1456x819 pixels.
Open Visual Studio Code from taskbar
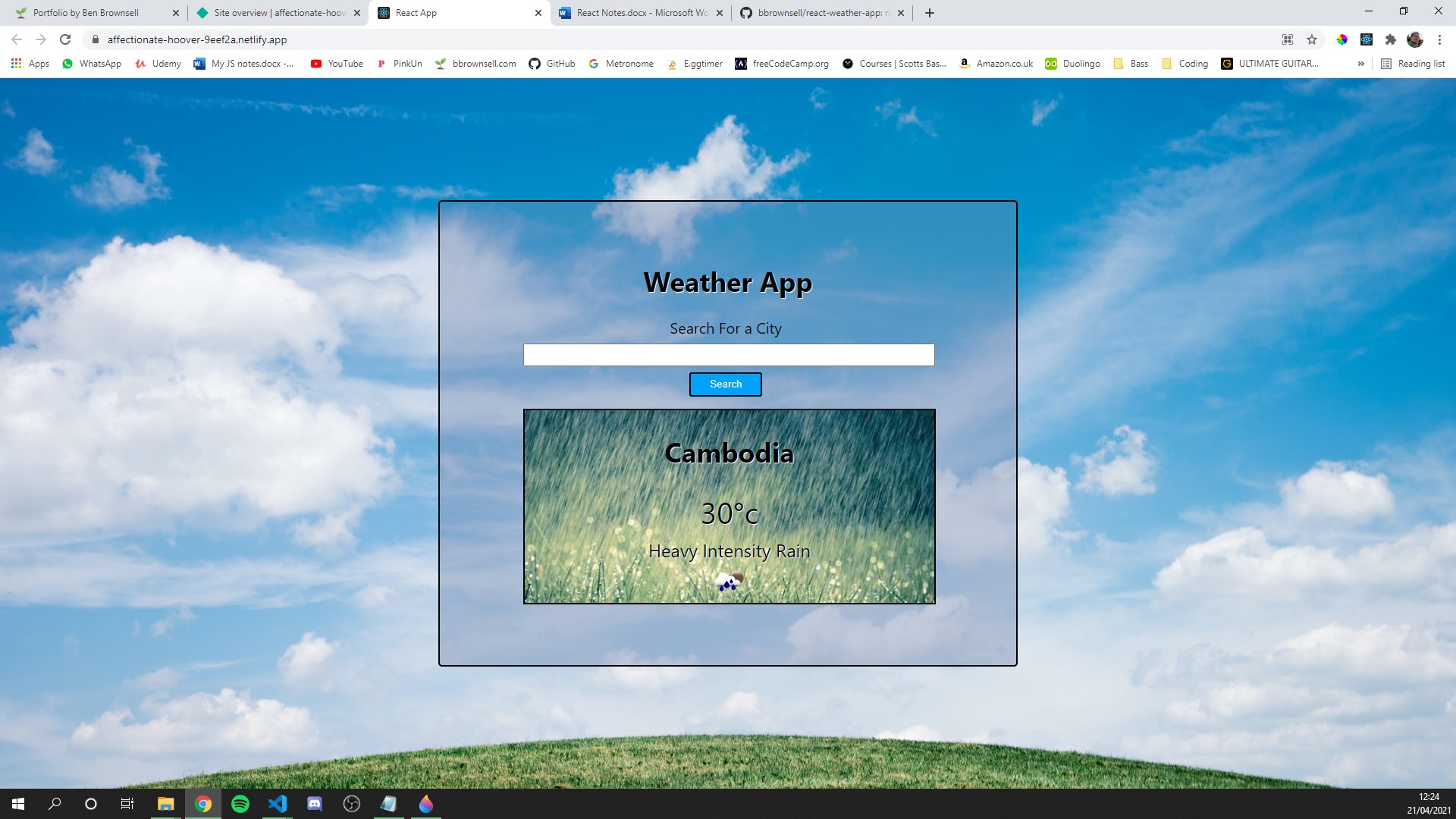(278, 804)
